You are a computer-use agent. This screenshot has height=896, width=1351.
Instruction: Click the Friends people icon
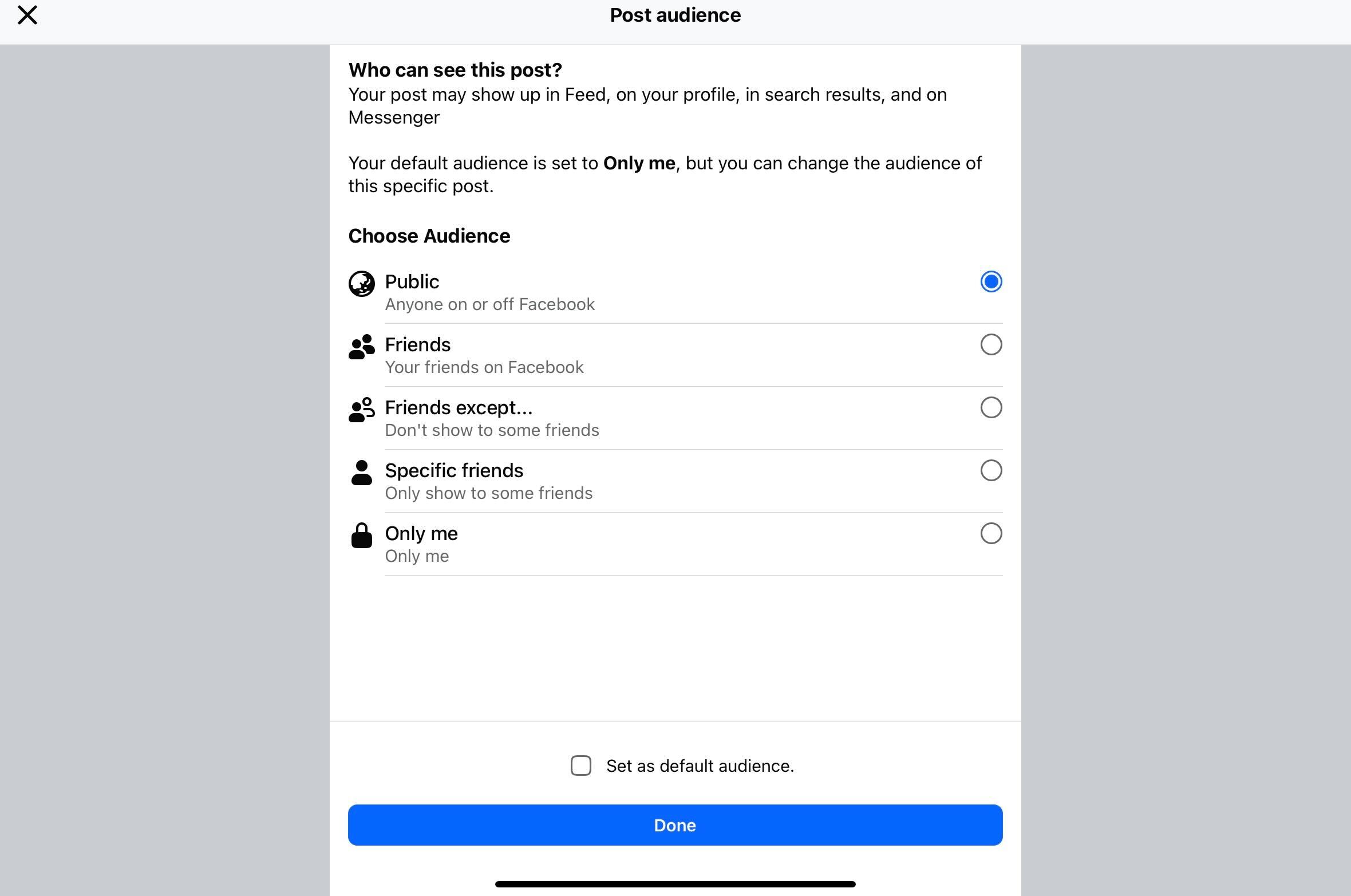362,347
